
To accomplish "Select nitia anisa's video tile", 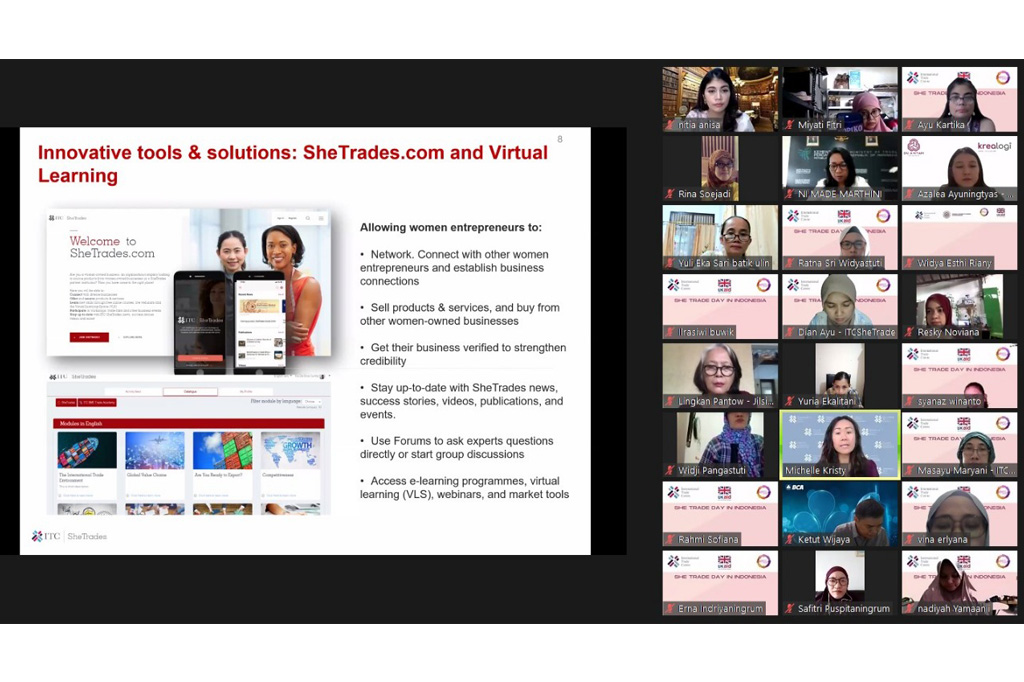I will [720, 99].
